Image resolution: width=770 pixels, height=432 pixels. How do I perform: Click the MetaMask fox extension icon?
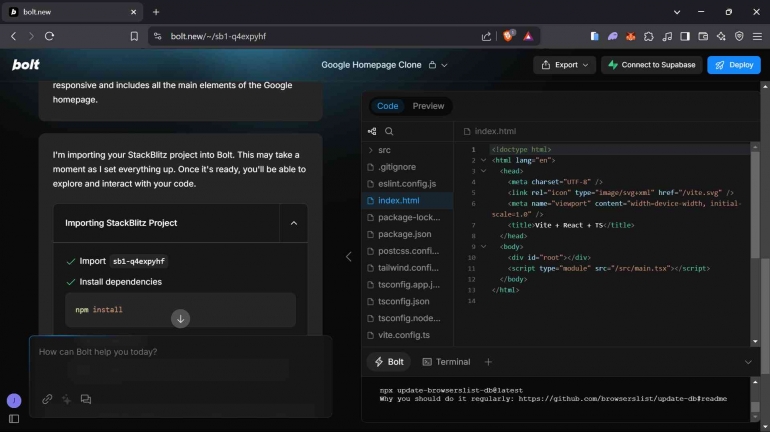coord(631,36)
